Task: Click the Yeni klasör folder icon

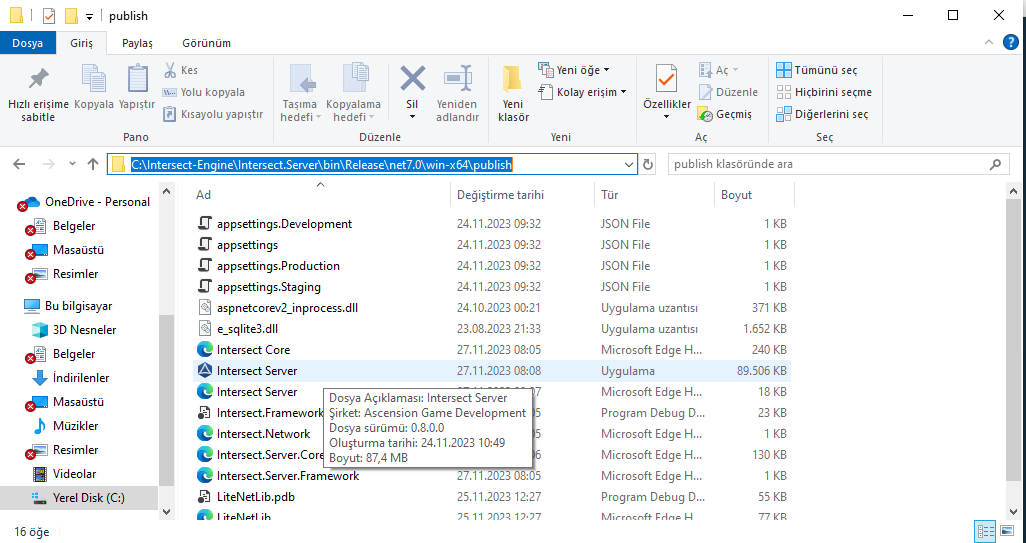Action: [x=513, y=78]
